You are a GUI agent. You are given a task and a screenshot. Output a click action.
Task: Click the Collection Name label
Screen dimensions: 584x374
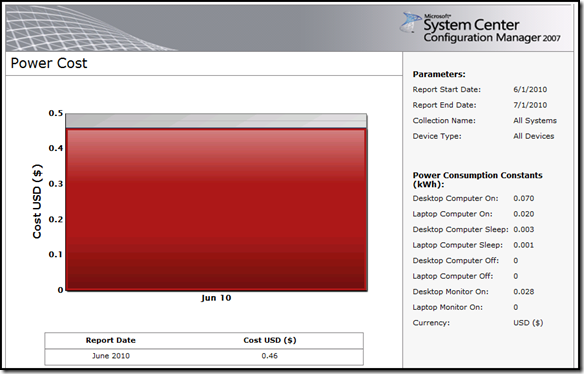click(444, 121)
